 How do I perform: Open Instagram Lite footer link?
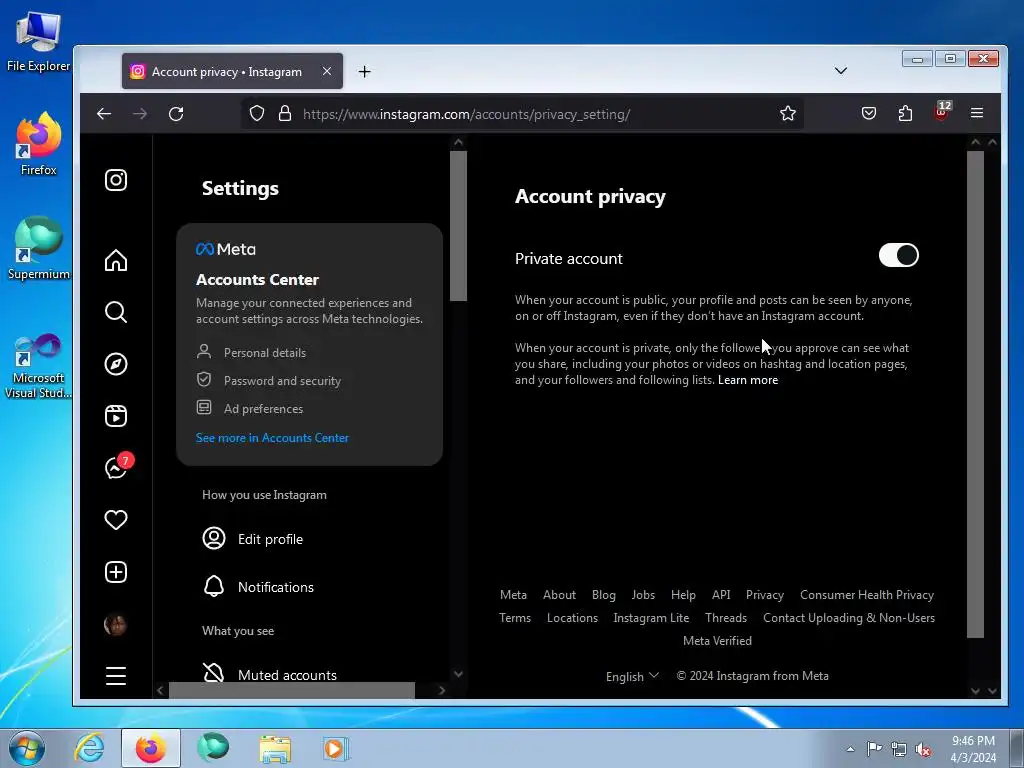tap(651, 618)
